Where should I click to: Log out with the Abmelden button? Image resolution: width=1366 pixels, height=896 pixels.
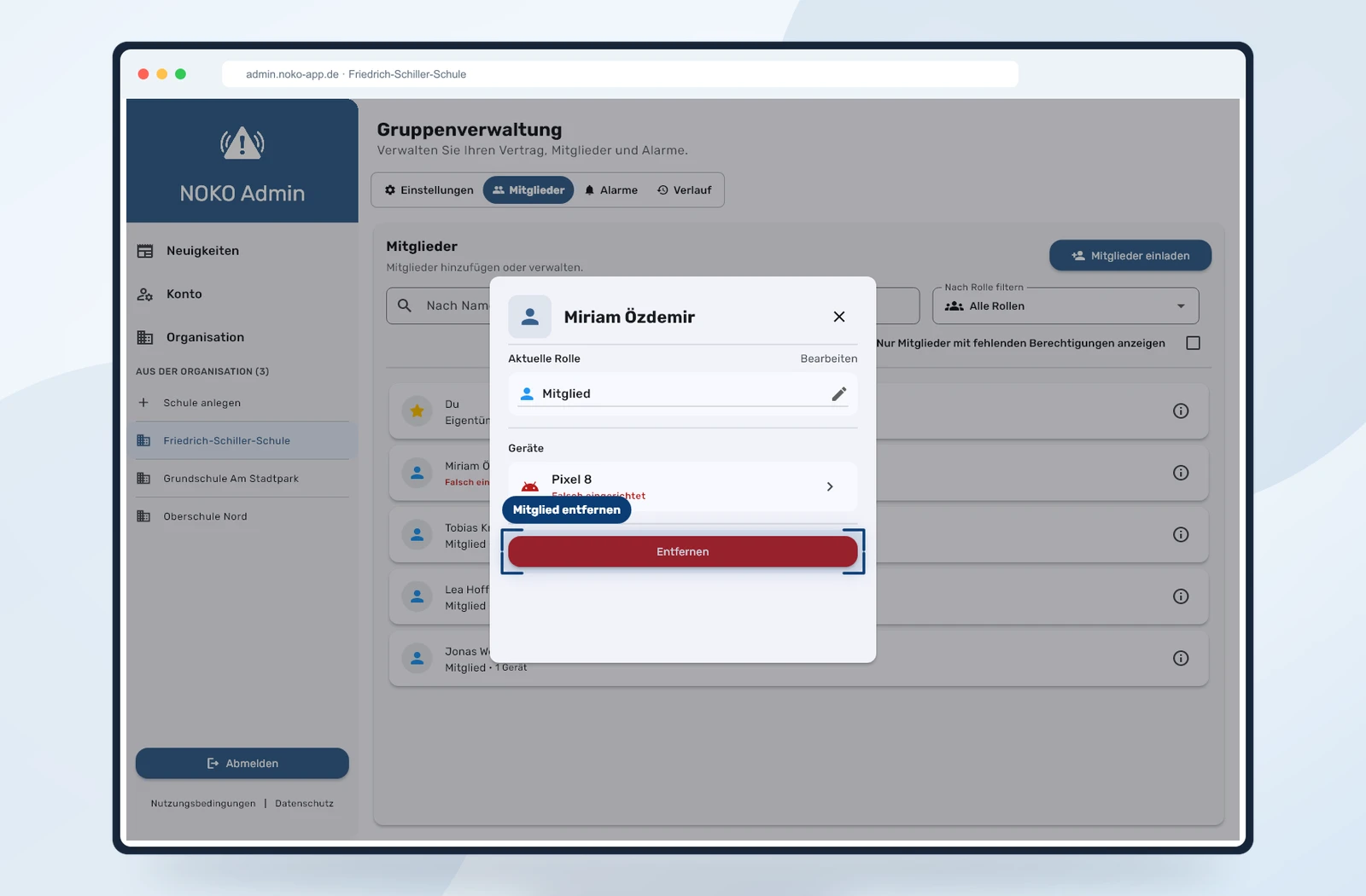[242, 764]
